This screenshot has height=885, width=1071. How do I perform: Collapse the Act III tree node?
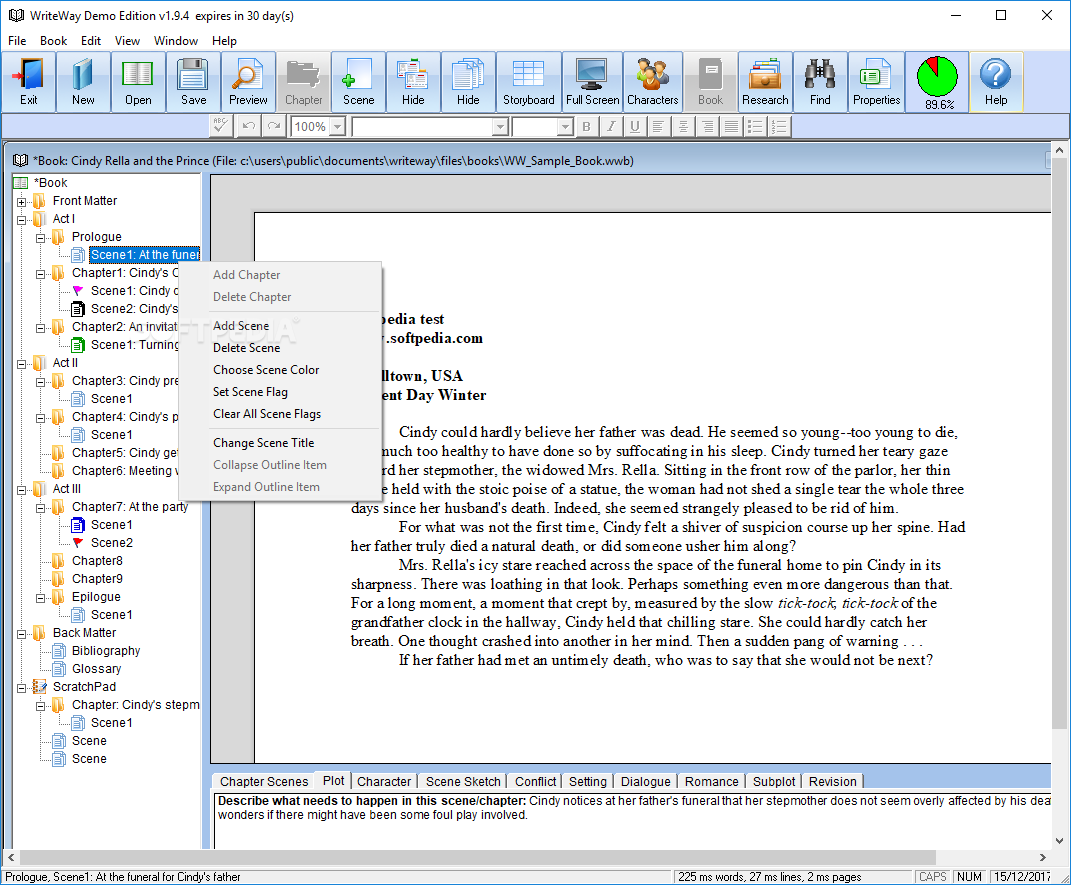(22, 490)
